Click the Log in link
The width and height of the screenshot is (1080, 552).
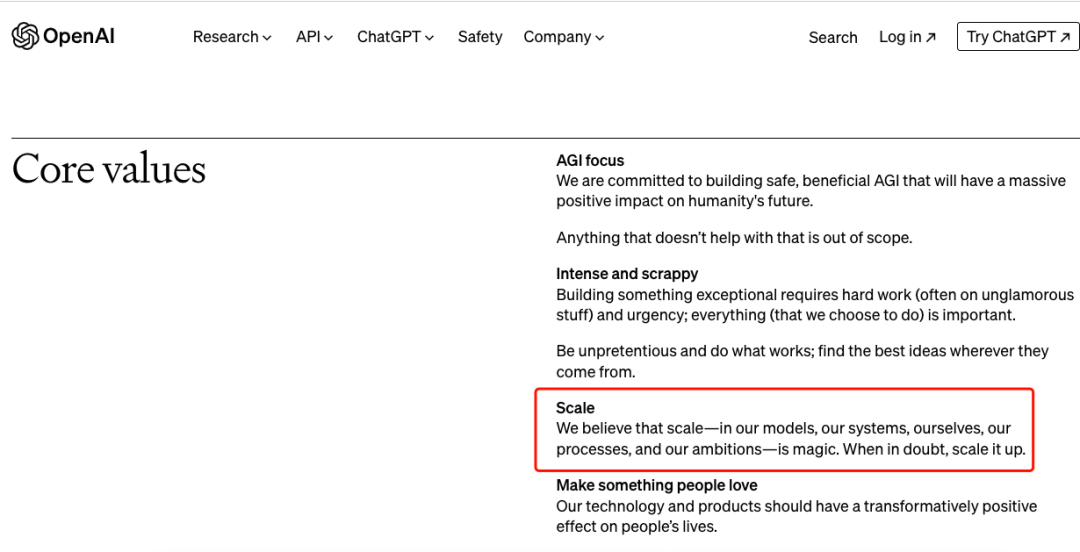[900, 37]
